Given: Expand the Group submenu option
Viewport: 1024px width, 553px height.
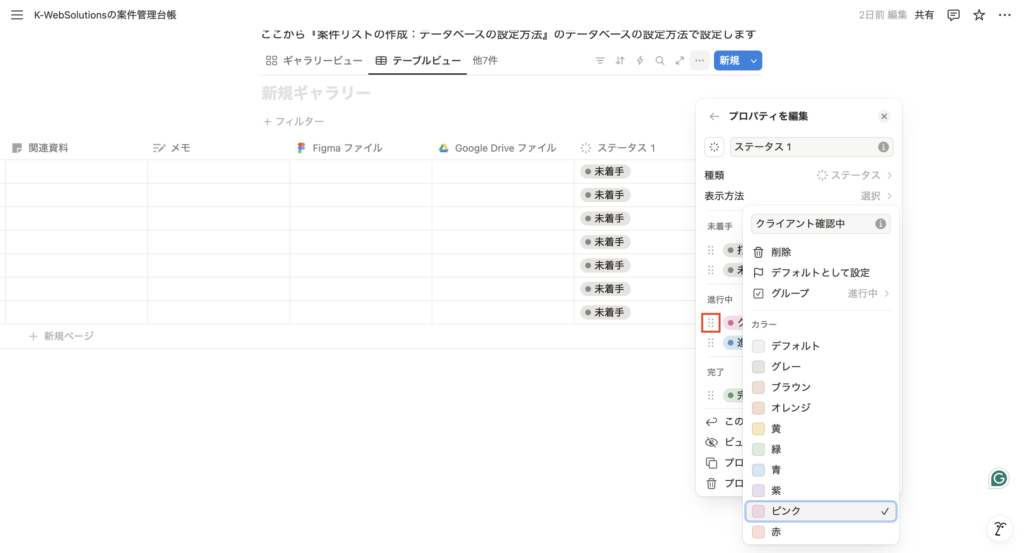Looking at the screenshot, I should [x=820, y=293].
